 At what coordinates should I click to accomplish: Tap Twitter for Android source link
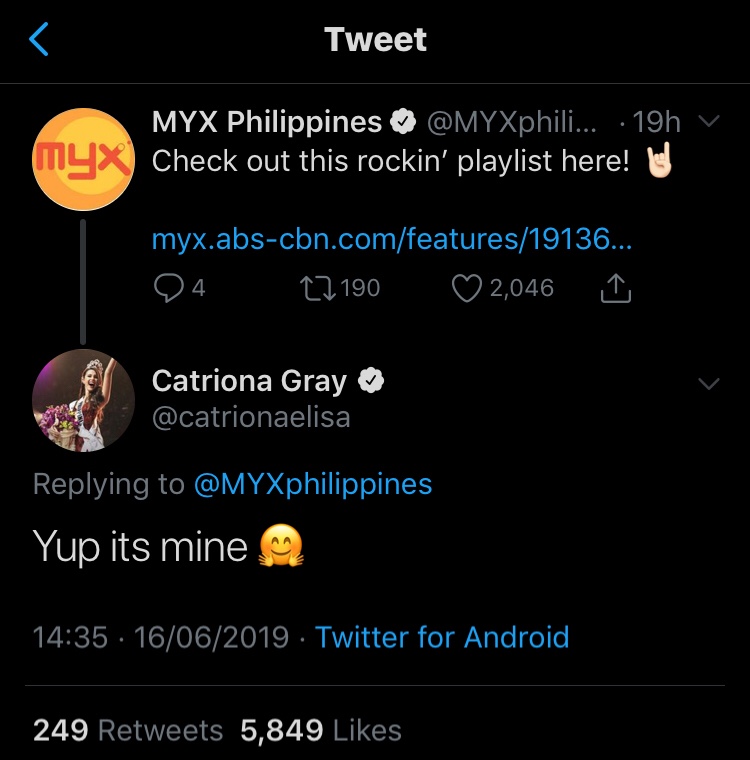[x=442, y=637]
